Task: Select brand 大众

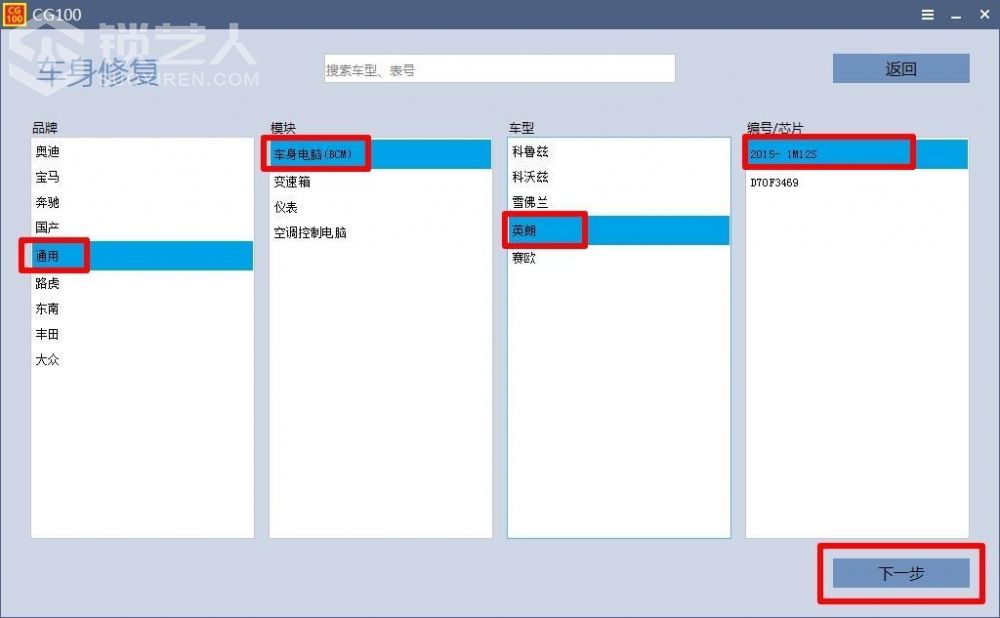Action: pos(142,360)
